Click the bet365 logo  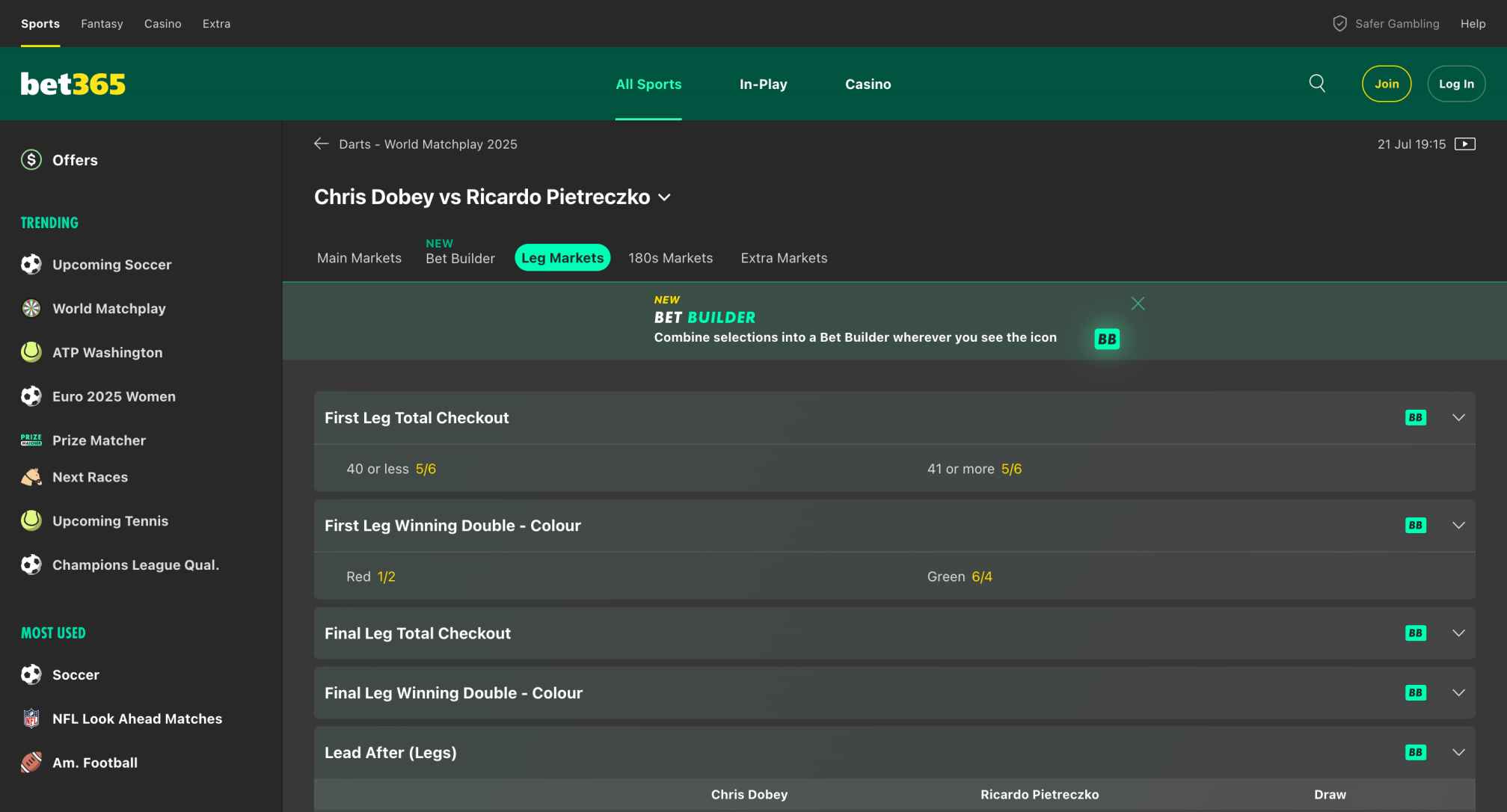(73, 84)
